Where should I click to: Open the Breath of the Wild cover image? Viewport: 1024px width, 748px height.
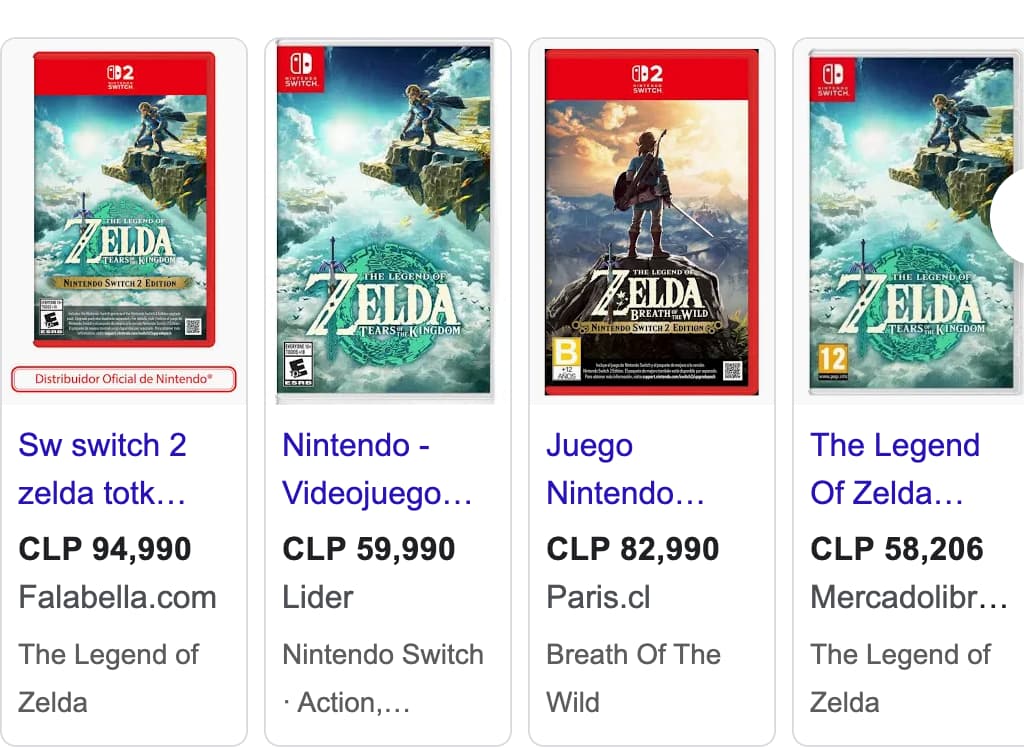tap(651, 220)
